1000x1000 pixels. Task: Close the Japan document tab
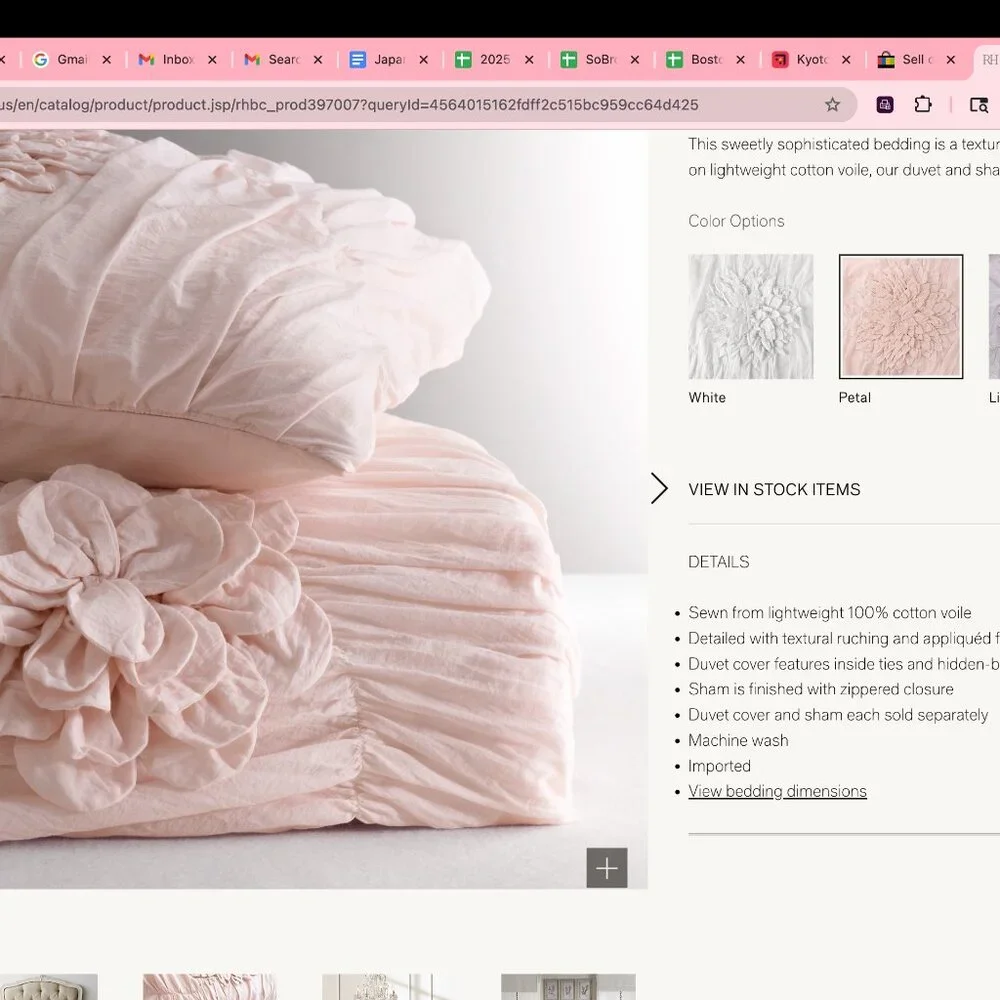(x=423, y=59)
